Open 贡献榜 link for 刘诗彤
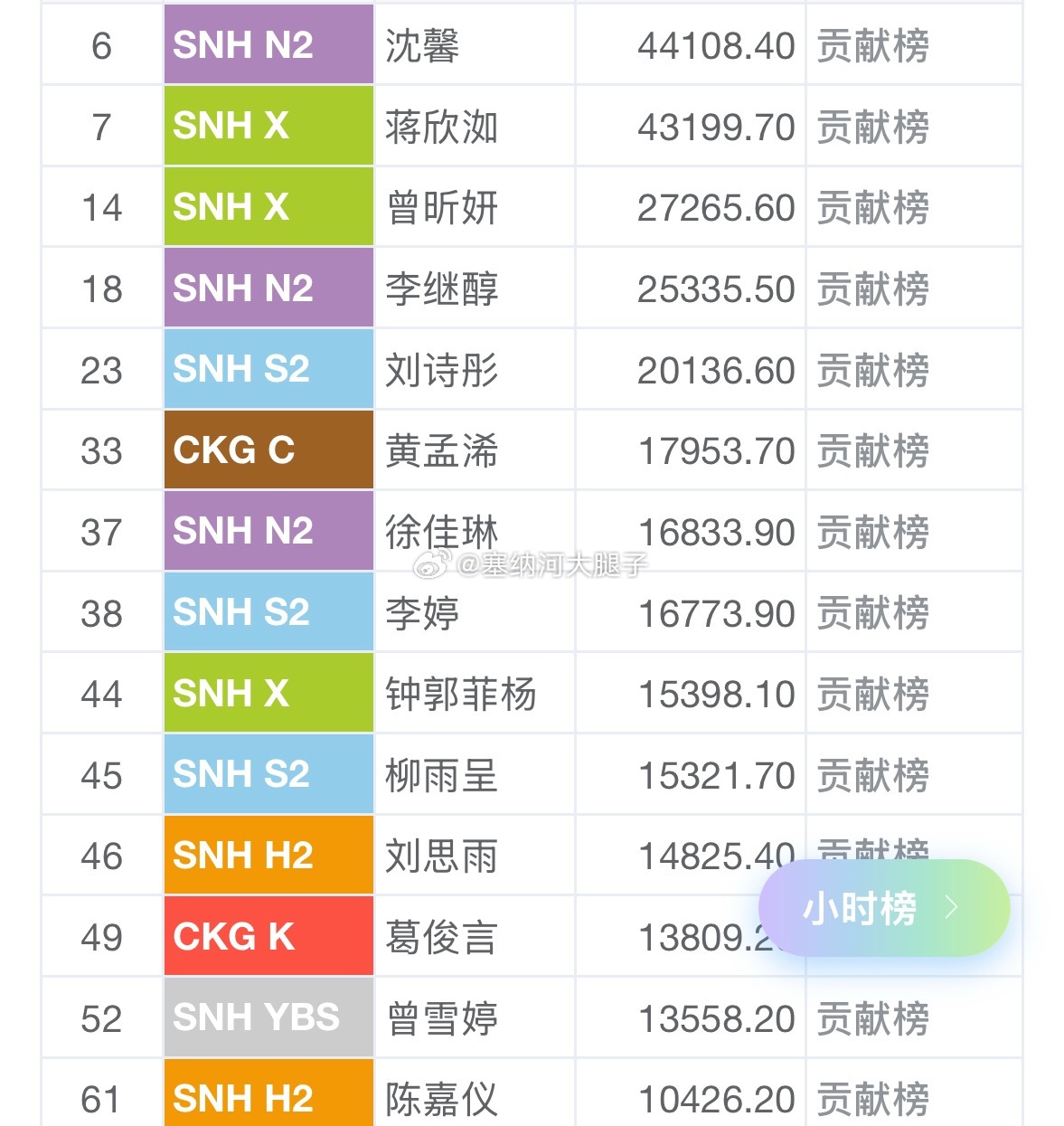Screen dimensions: 1064x1126 872,370
